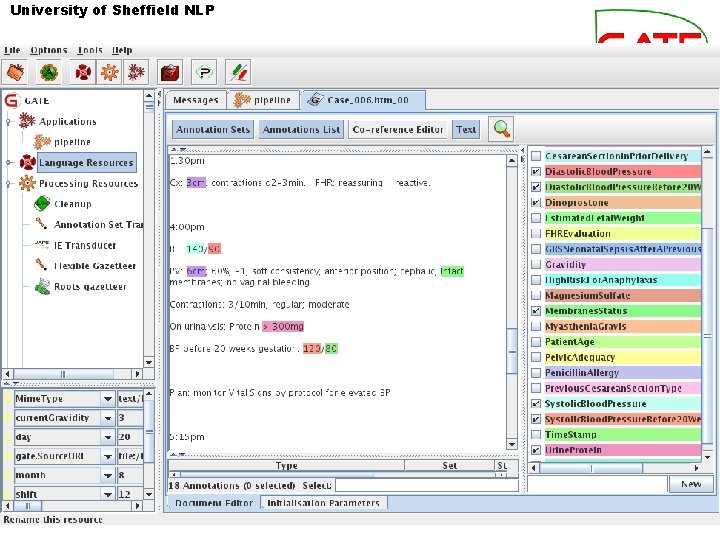Open the Co-reference Editor
The width and height of the screenshot is (720, 540).
click(x=398, y=129)
